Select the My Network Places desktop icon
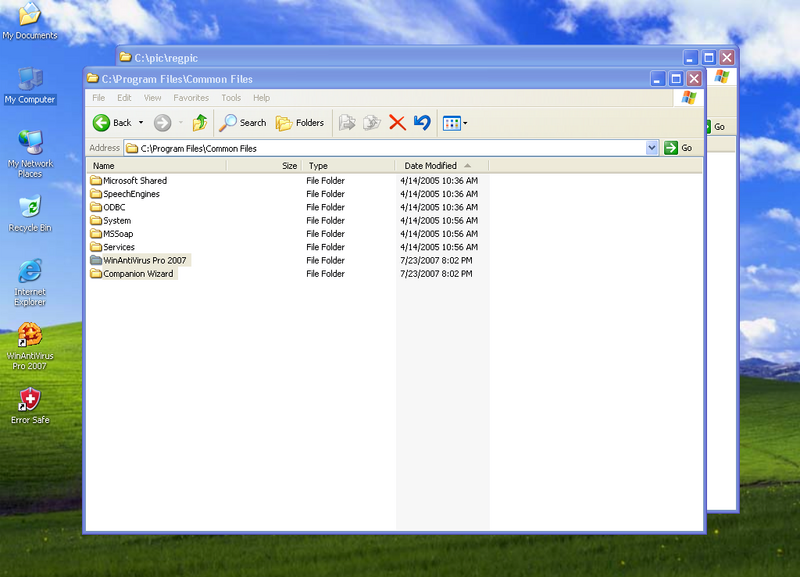The width and height of the screenshot is (800, 577). 30,154
